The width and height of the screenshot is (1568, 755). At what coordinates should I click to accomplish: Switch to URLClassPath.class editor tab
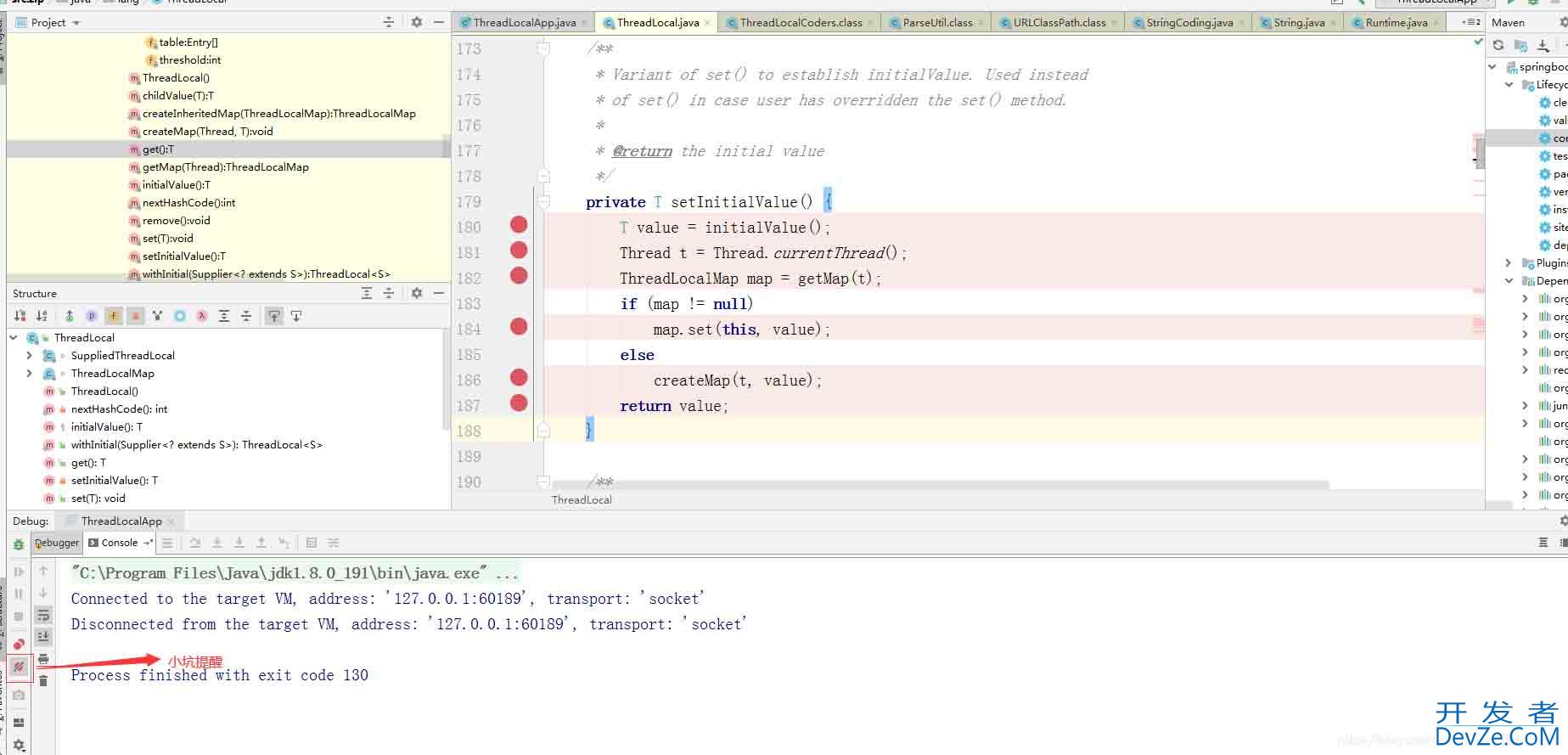point(1059,23)
